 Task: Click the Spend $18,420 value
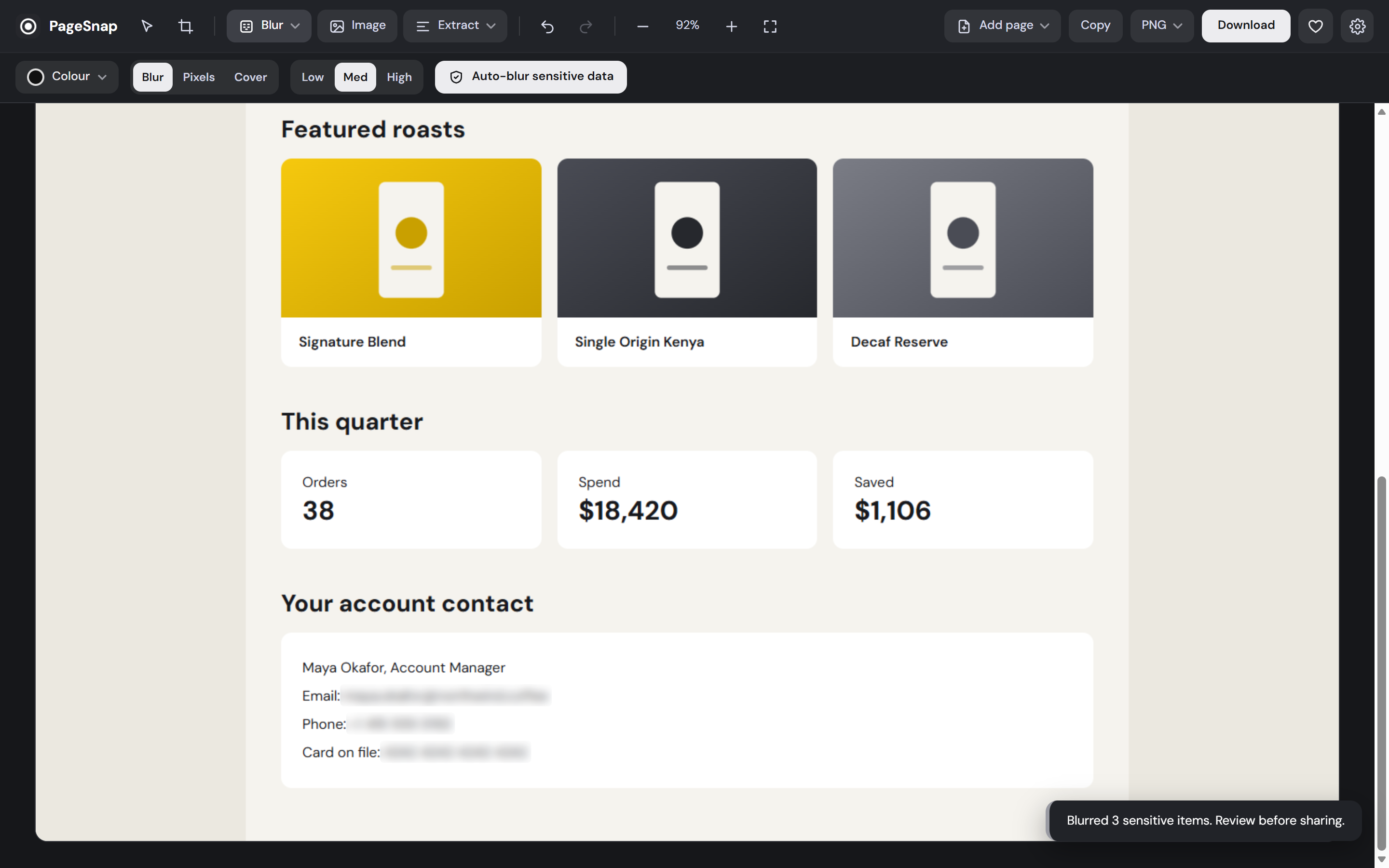[628, 510]
